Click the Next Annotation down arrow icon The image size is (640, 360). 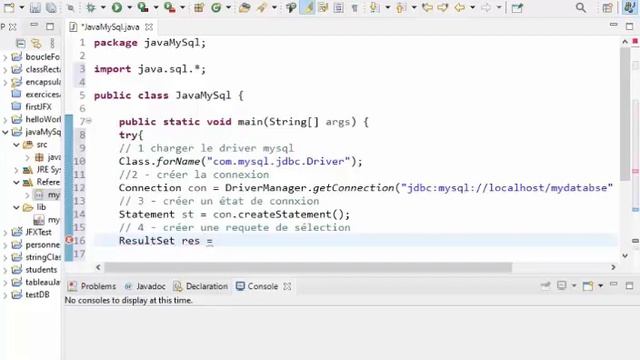373,7
